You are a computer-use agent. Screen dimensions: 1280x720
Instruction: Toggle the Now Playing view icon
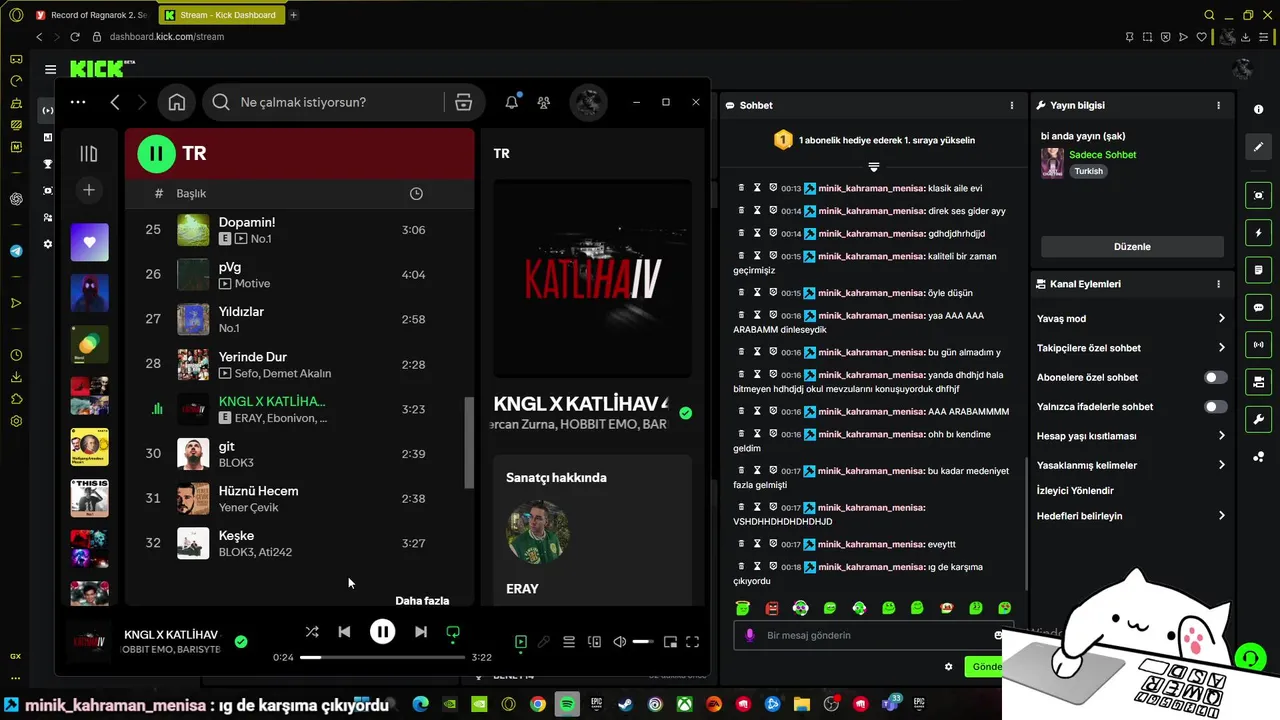521,642
